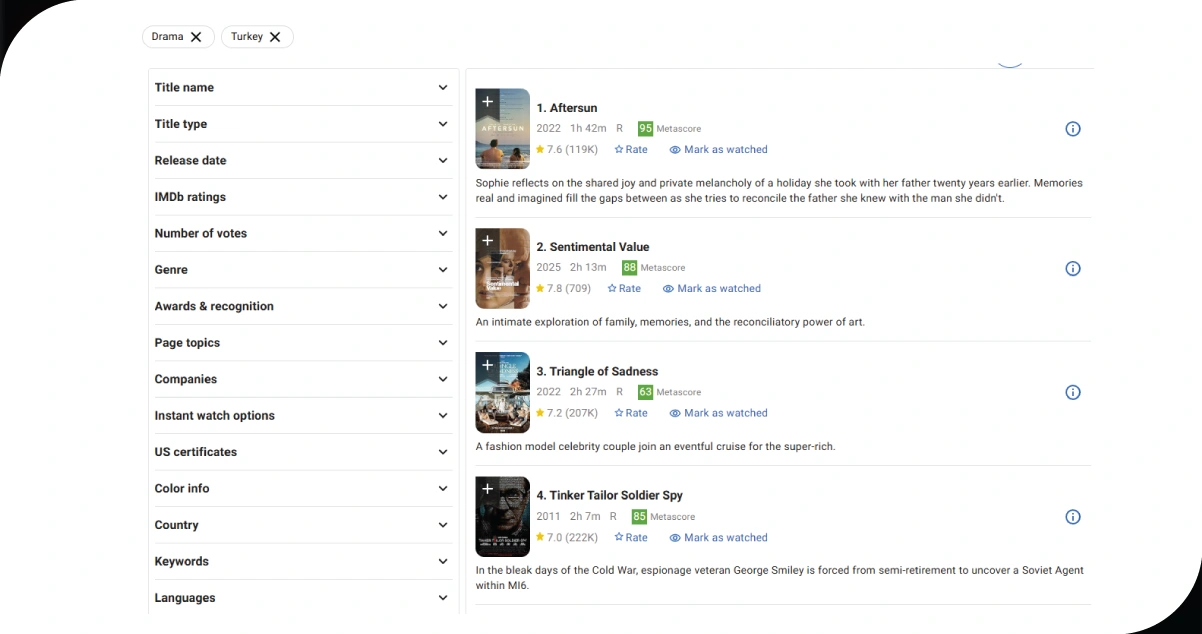Image resolution: width=1202 pixels, height=634 pixels.
Task: Mark Aftersun as watched
Action: point(718,150)
